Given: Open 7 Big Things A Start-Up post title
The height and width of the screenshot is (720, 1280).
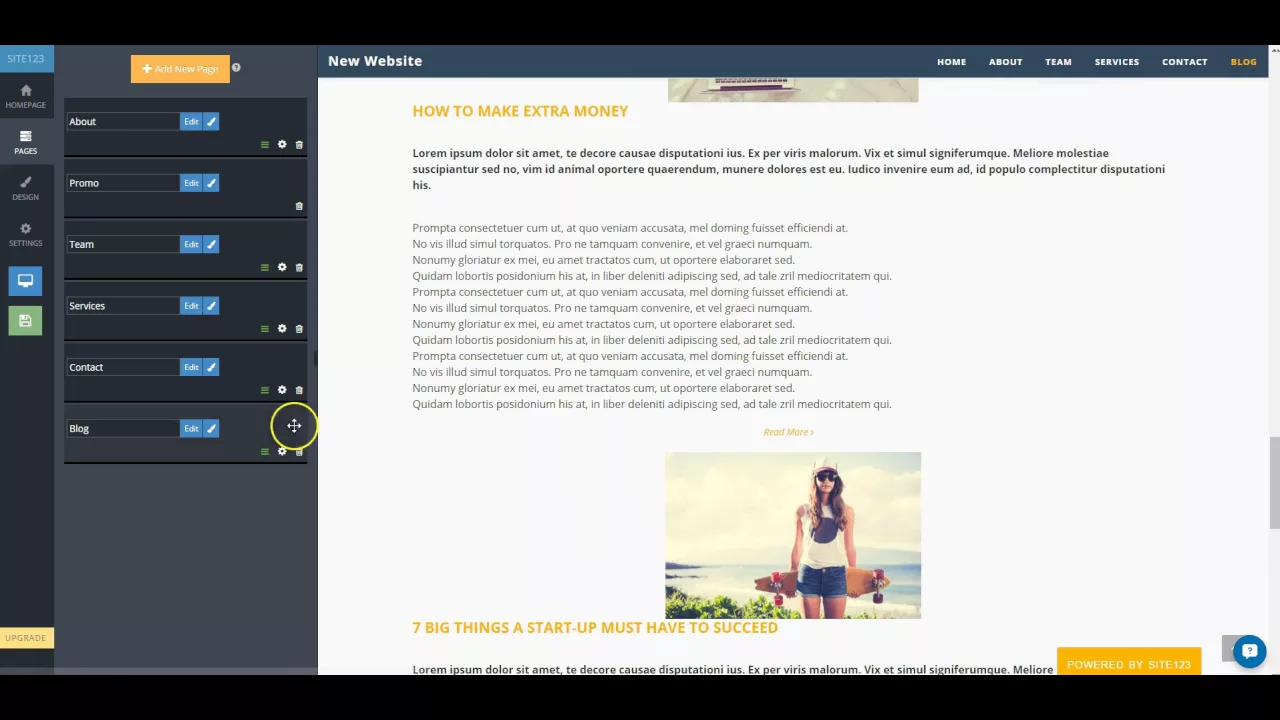Looking at the screenshot, I should [595, 628].
